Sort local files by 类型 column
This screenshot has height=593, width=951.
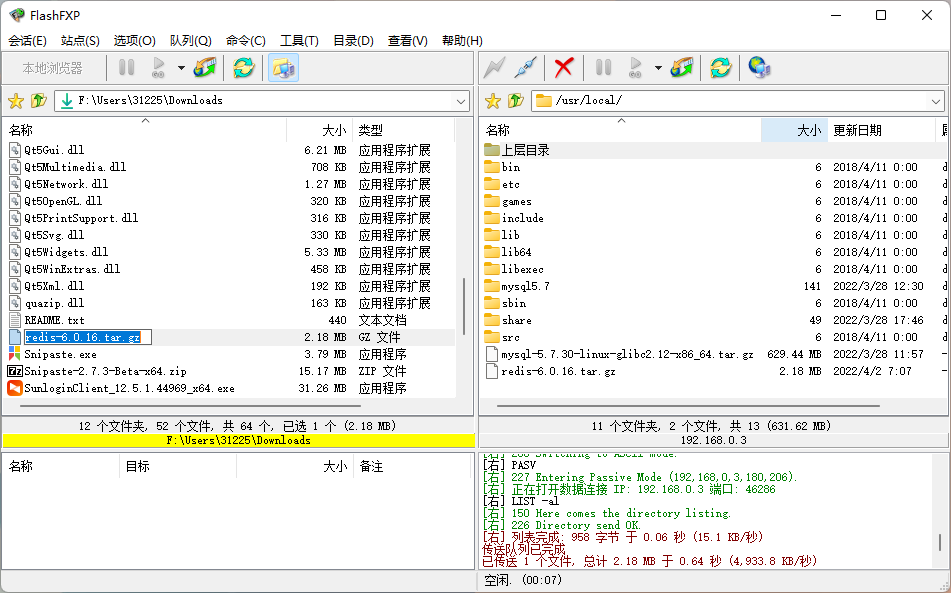tap(403, 130)
